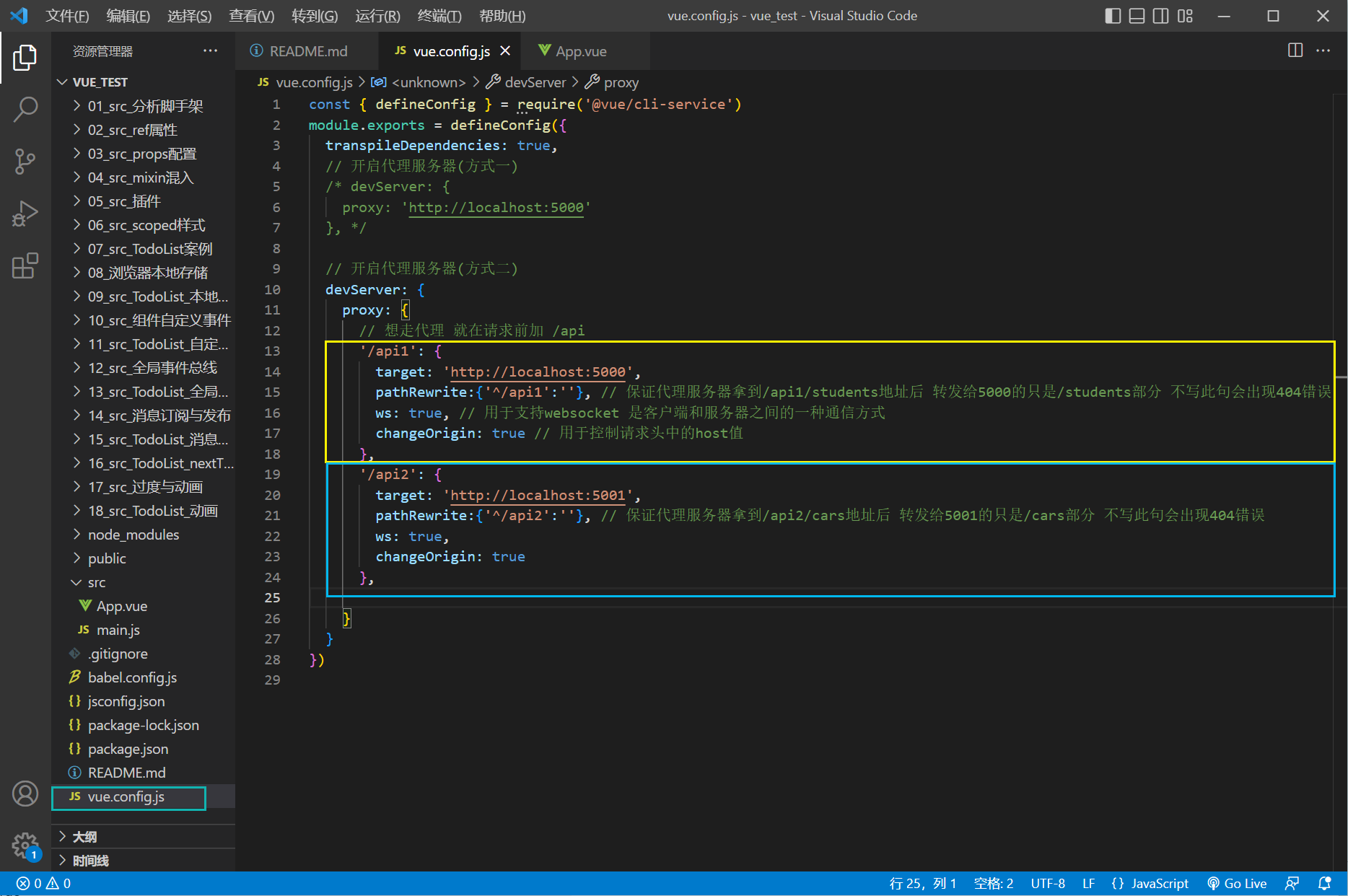Change the UTF-8 encoding setting
1348x896 pixels.
(x=1048, y=884)
